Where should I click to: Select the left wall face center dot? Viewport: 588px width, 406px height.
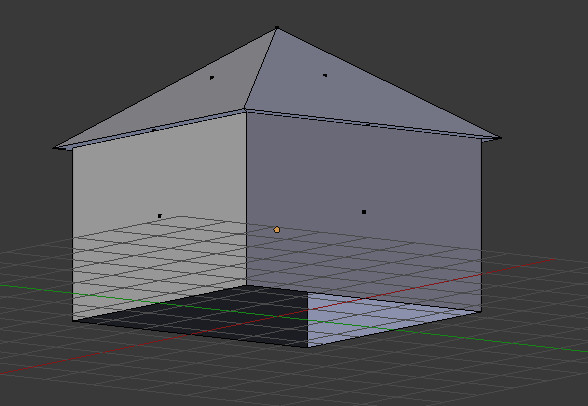pyautogui.click(x=160, y=216)
